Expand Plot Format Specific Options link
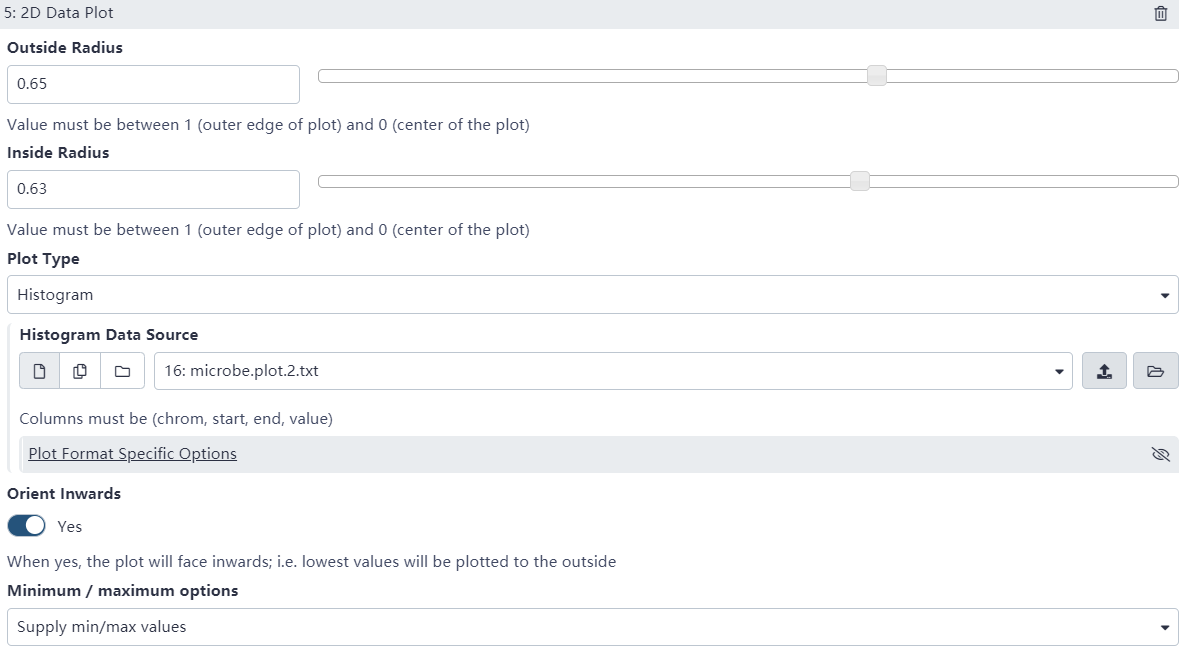Image resolution: width=1188 pixels, height=650 pixels. [x=132, y=454]
